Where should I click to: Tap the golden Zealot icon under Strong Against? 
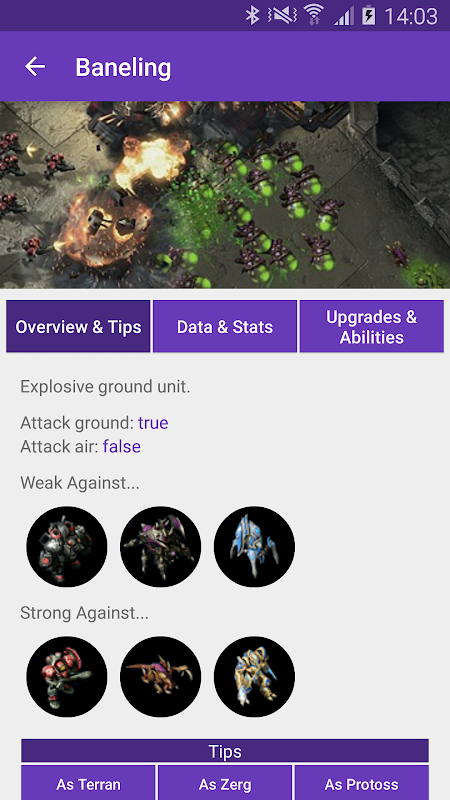254,677
